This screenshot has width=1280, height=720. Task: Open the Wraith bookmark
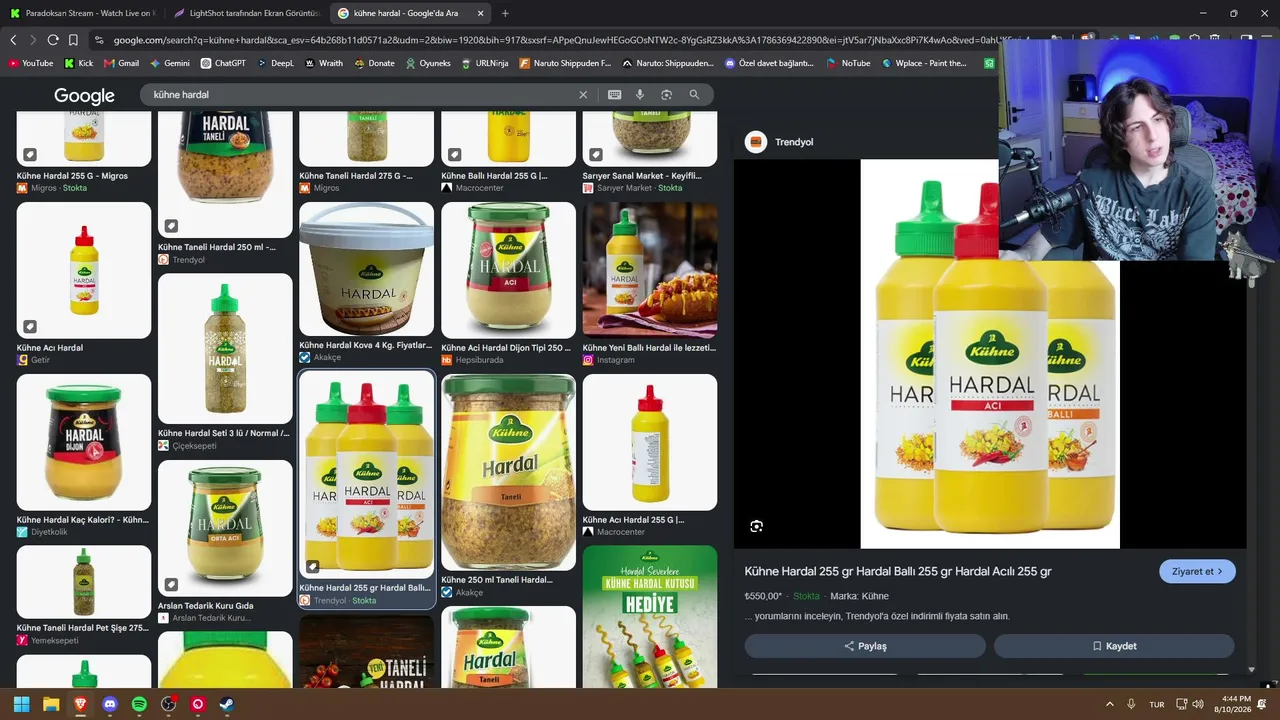324,63
